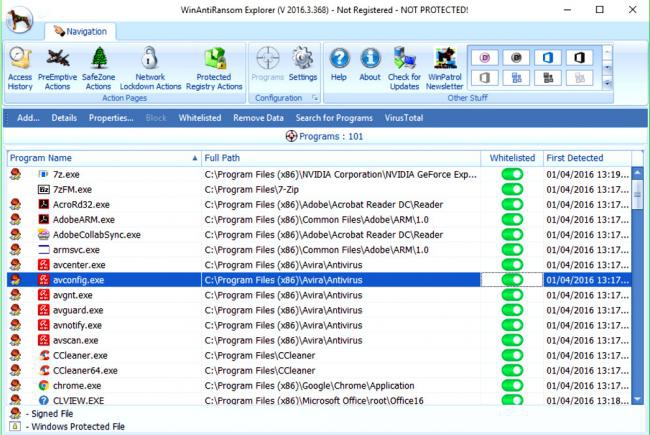Click list scrollbar down arrow
650x435 pixels.
coord(637,399)
